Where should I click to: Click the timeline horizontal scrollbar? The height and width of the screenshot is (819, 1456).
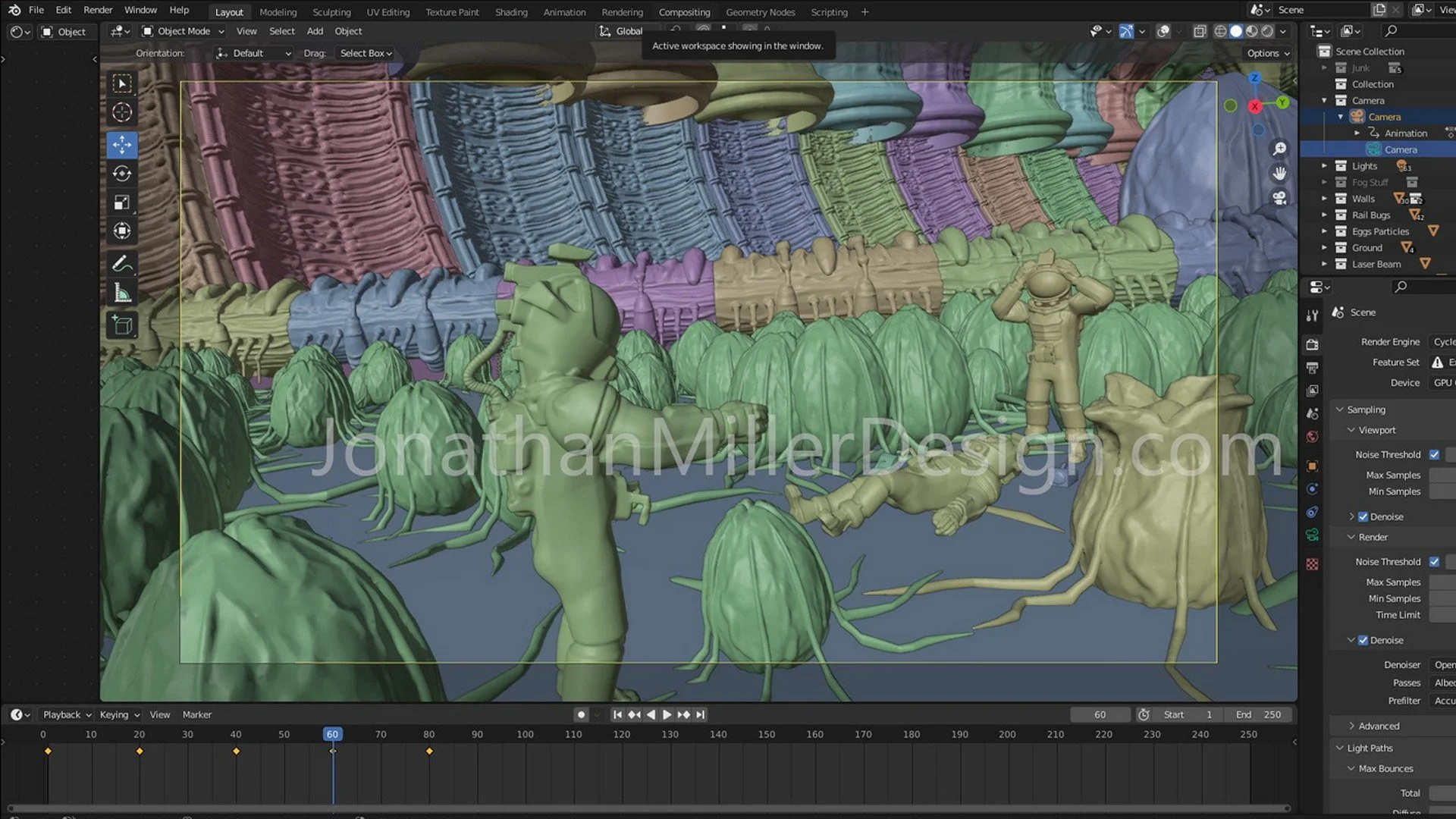[648, 808]
